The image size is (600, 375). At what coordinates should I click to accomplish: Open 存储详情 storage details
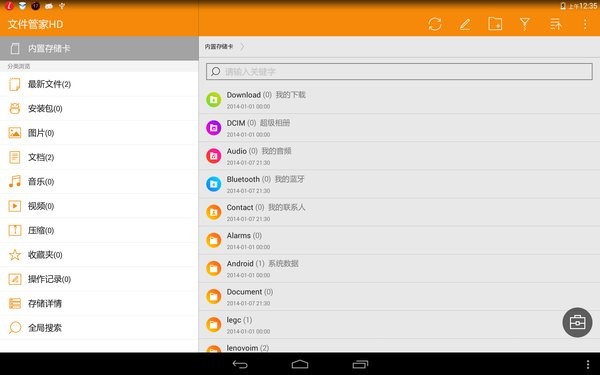99,303
